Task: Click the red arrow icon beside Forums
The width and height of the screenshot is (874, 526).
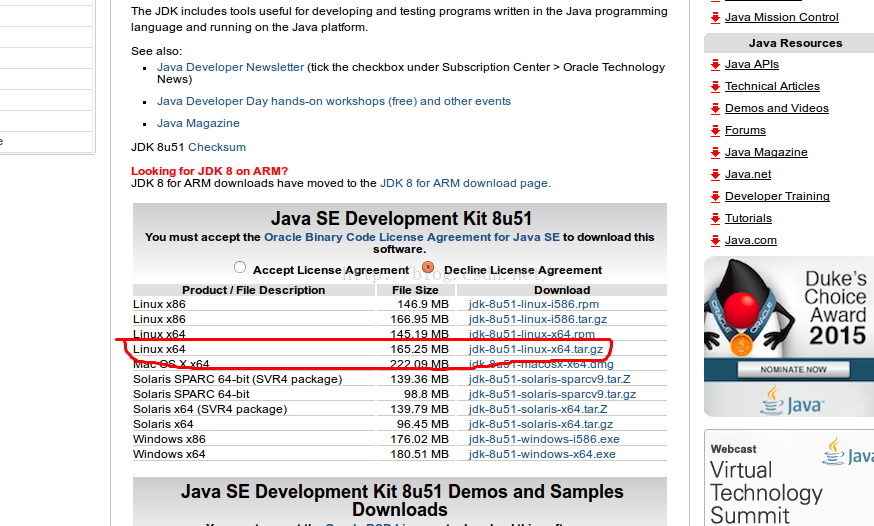Action: 715,130
